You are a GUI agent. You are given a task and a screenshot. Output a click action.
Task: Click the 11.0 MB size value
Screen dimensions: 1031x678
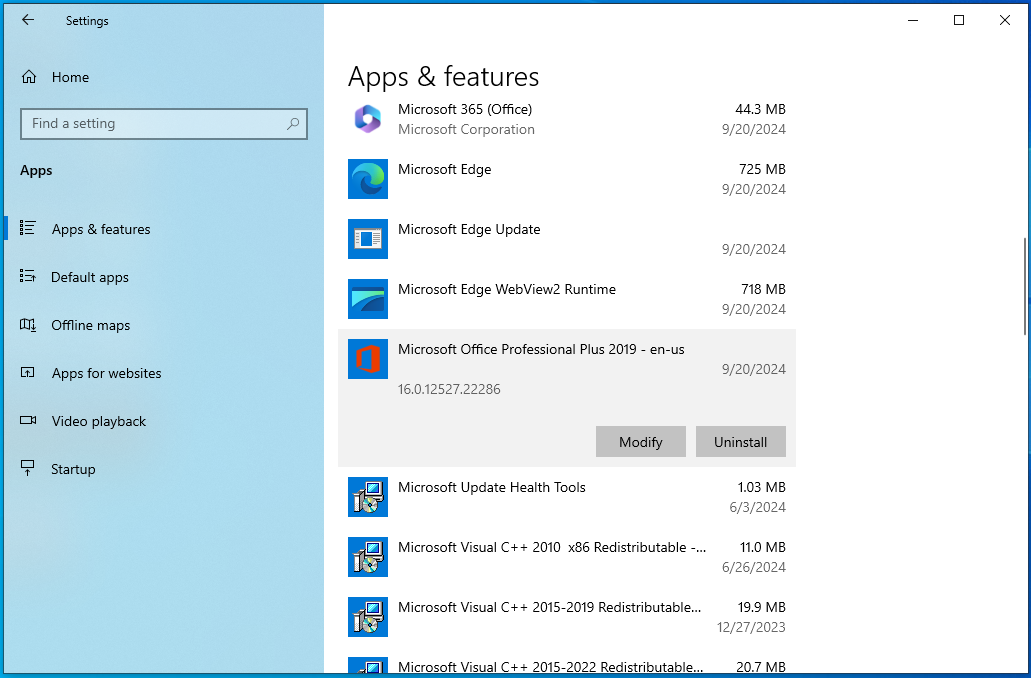(763, 547)
